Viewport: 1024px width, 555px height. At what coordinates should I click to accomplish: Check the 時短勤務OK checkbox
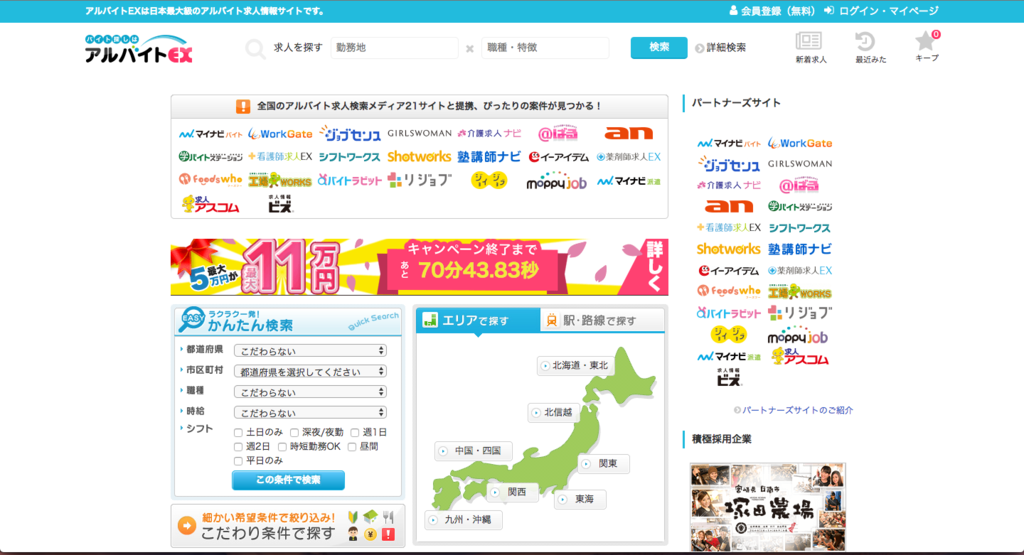282,447
